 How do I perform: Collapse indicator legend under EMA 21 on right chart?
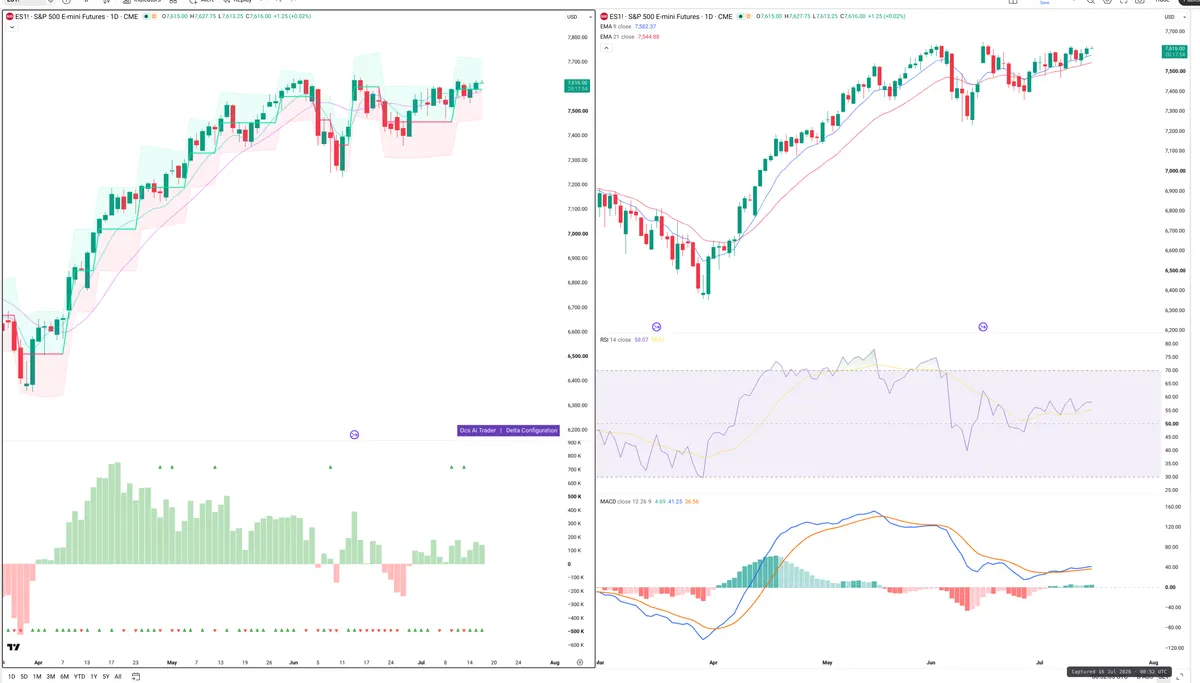(604, 47)
